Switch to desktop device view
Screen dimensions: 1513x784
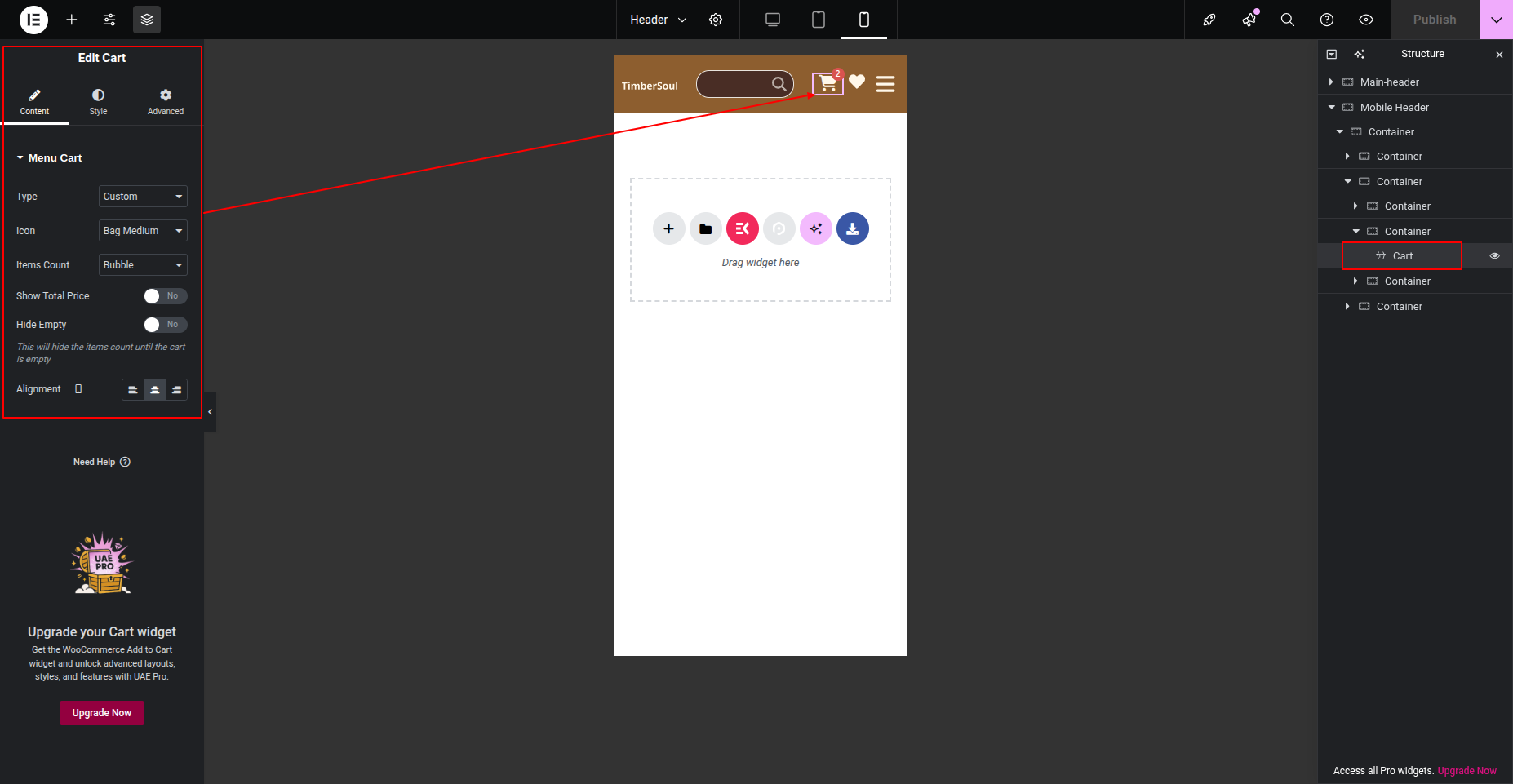tap(772, 20)
